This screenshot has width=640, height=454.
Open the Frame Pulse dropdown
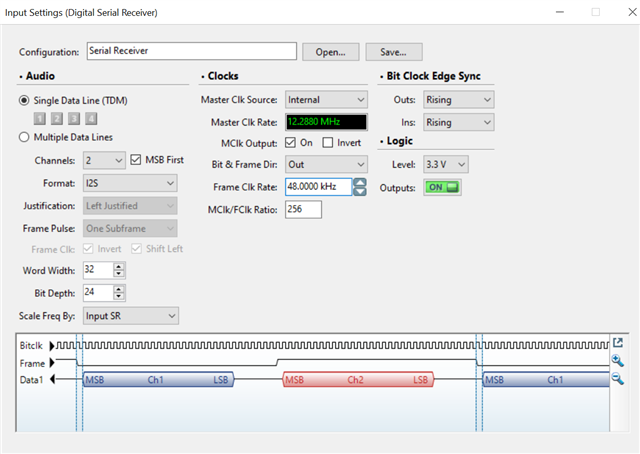click(x=130, y=229)
